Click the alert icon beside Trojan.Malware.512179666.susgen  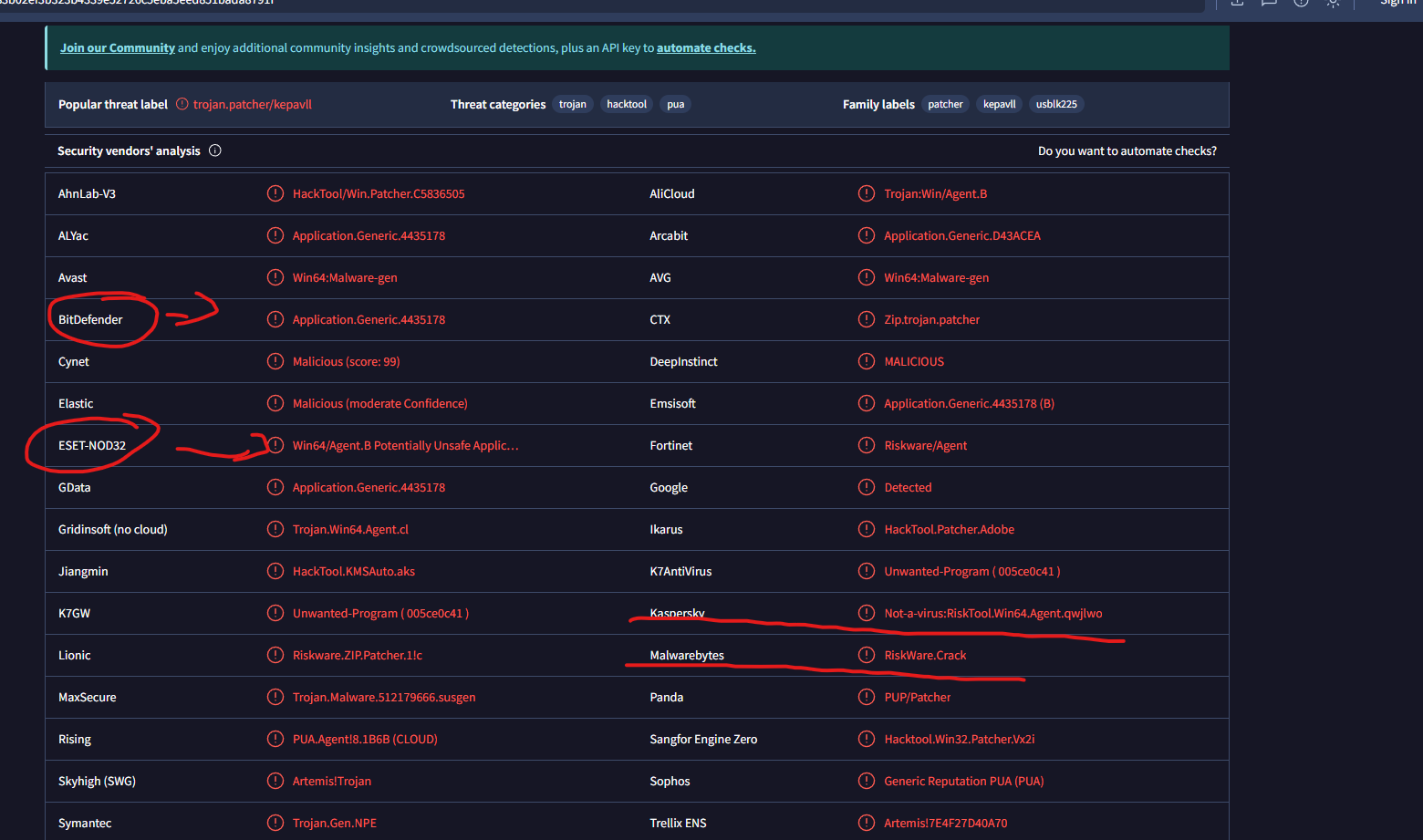pyautogui.click(x=275, y=697)
